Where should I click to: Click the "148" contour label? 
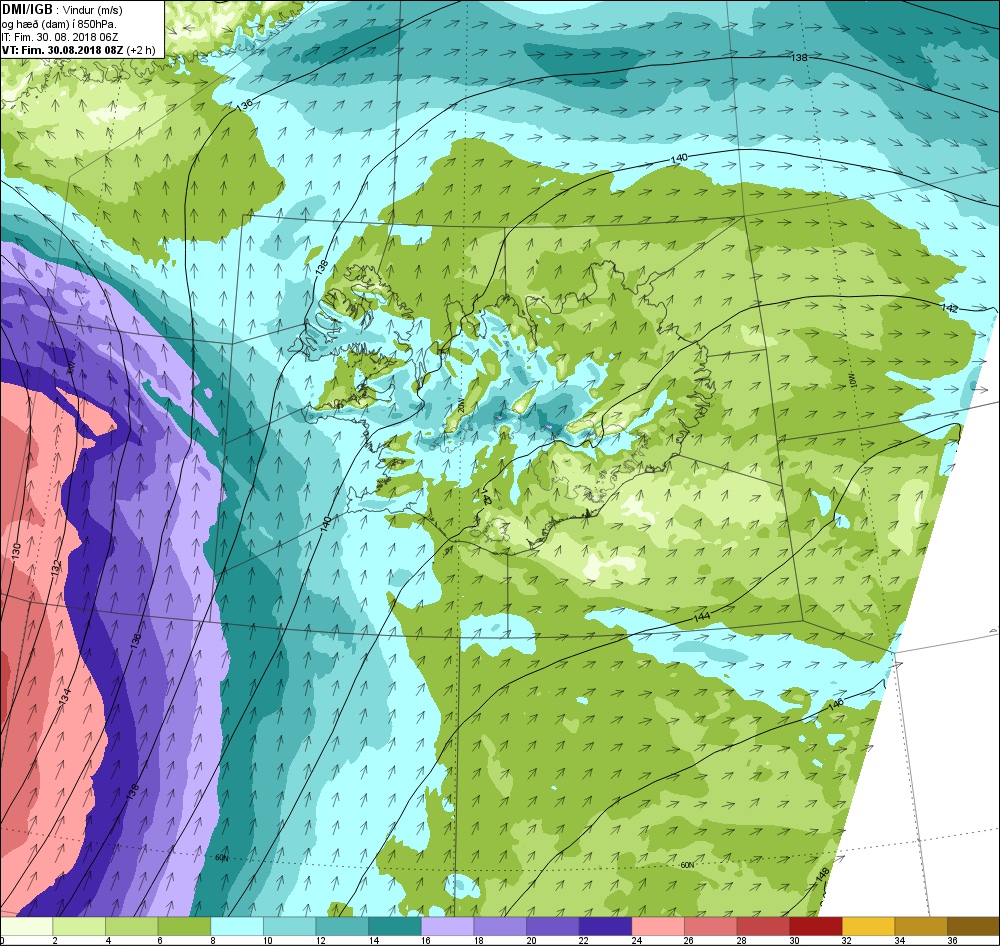point(822,875)
